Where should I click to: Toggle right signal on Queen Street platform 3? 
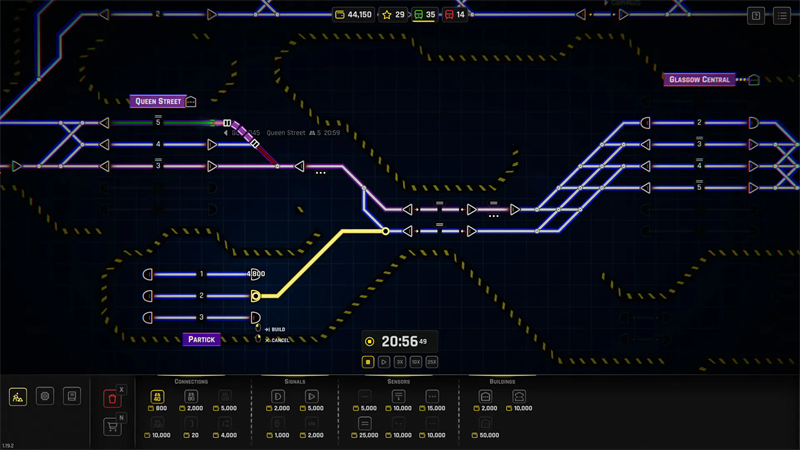click(212, 166)
